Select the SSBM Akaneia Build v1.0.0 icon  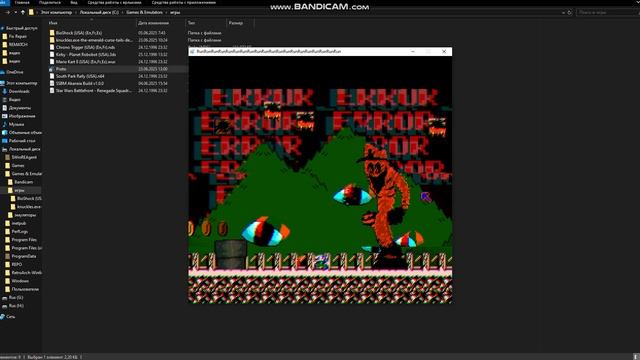[x=52, y=84]
